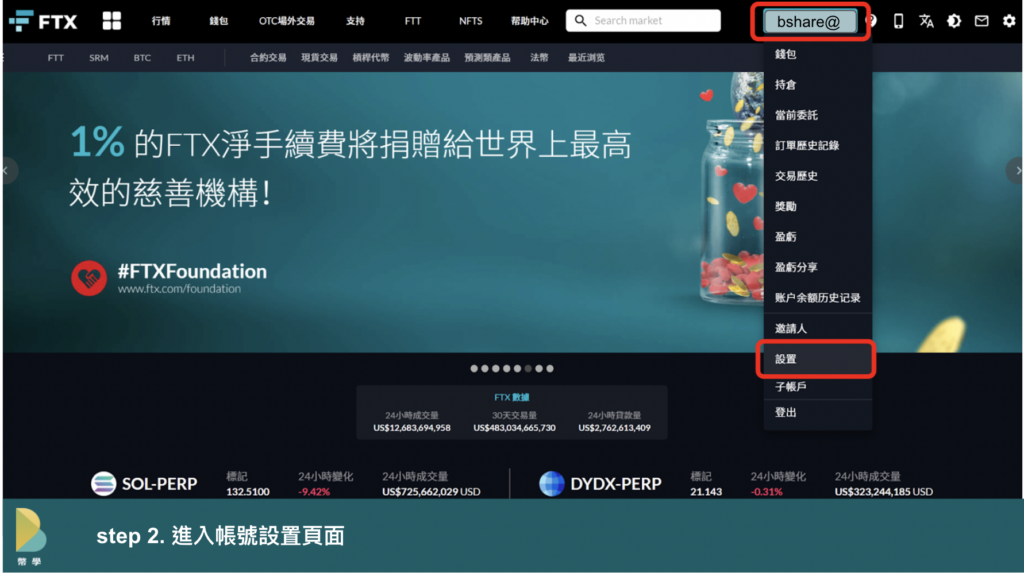
Task: Choose 獎勵 in account menu
Action: click(x=818, y=206)
